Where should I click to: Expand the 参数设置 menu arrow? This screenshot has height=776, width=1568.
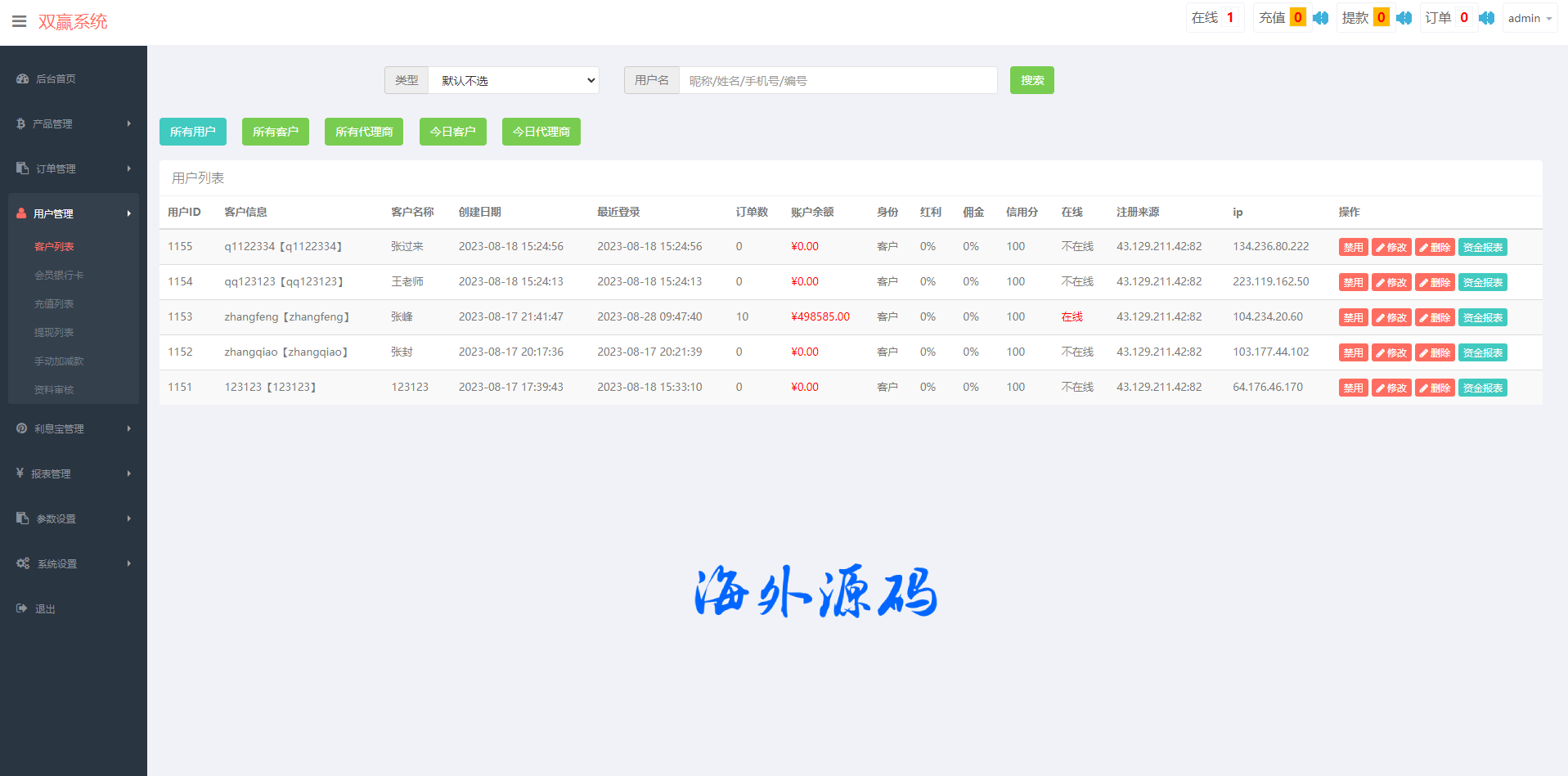[129, 518]
